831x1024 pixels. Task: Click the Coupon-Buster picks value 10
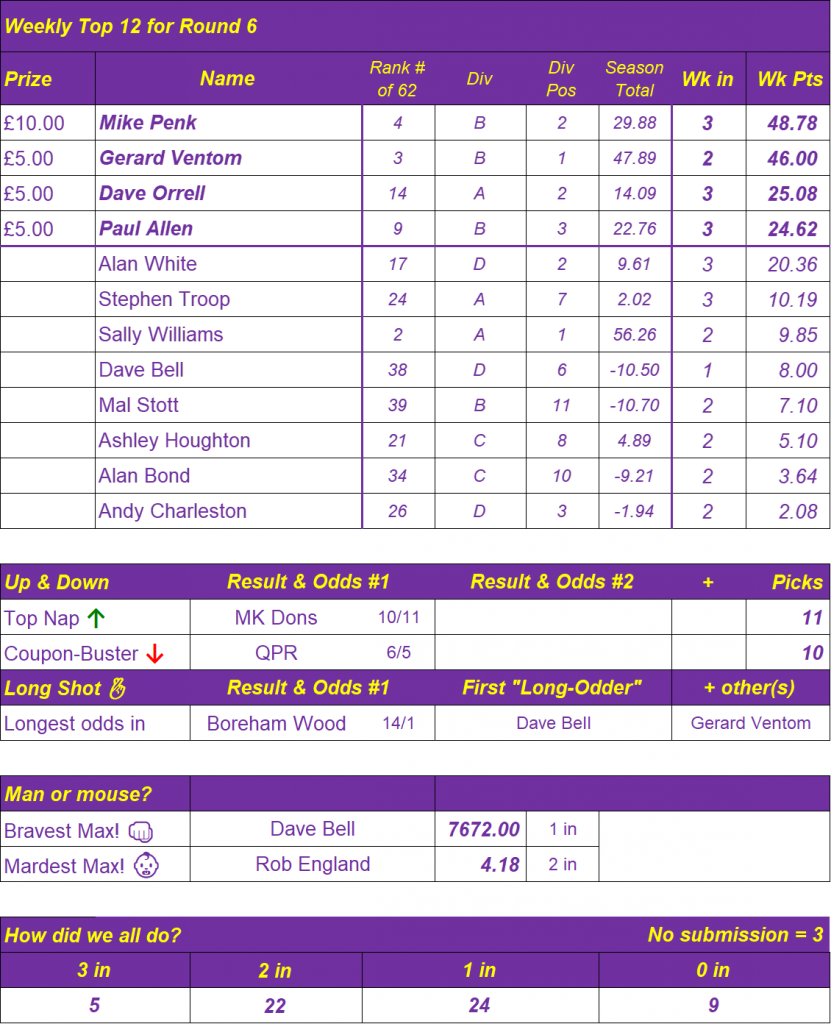tap(812, 653)
